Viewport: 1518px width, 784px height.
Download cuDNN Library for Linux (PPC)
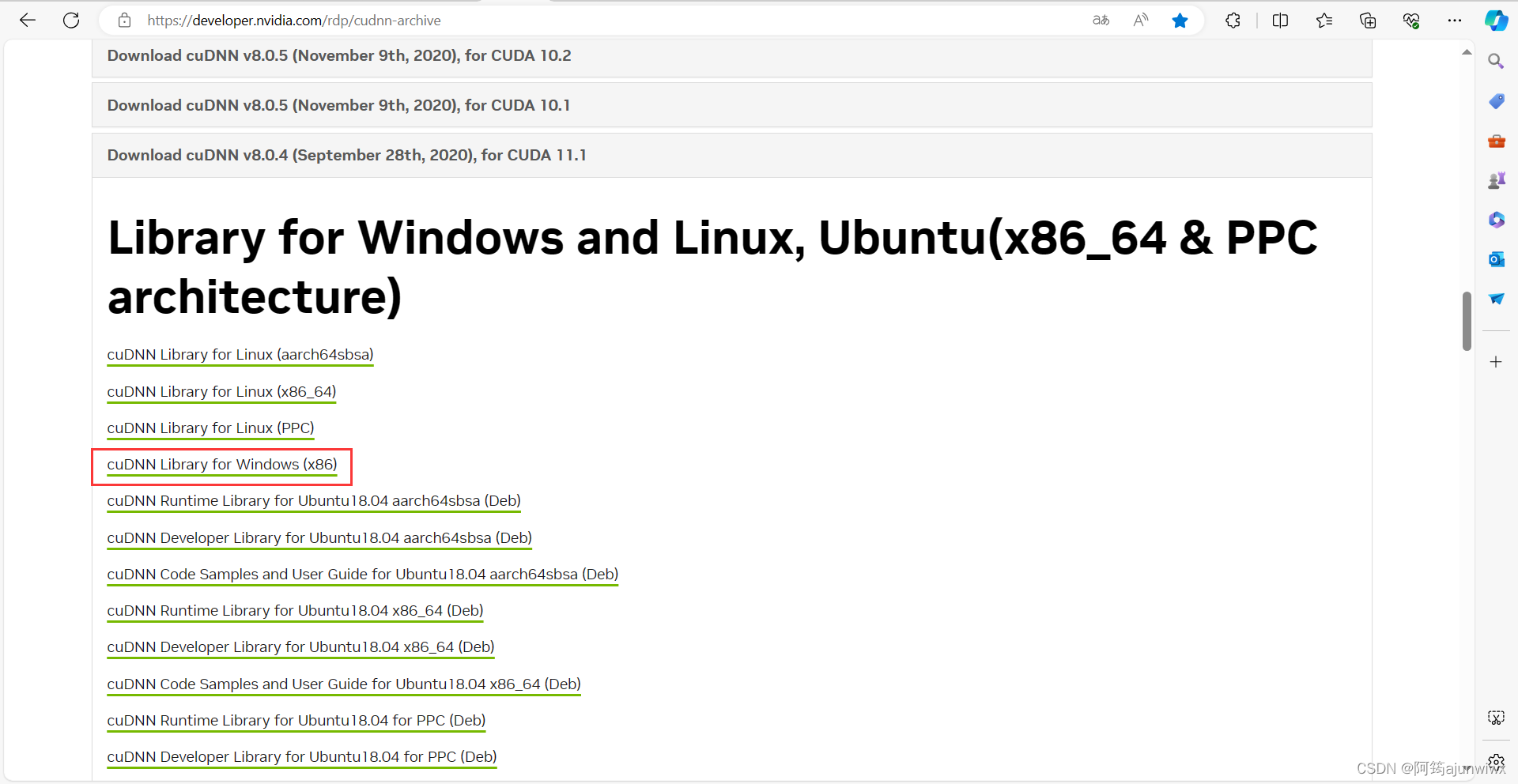click(210, 428)
